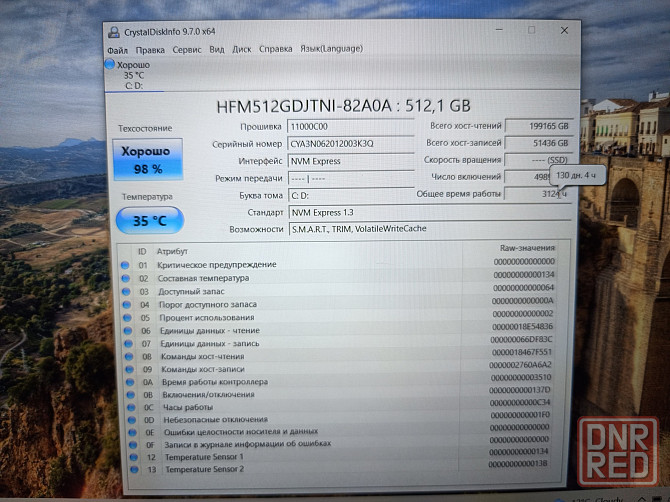
Task: Click the blue icon beside Часы работы
Action: (125, 407)
